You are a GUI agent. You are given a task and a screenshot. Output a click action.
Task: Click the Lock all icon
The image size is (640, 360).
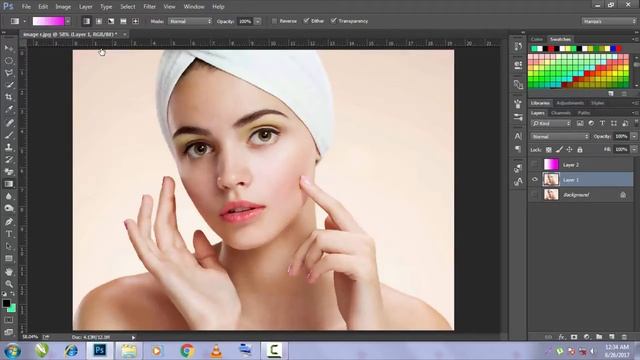580,150
